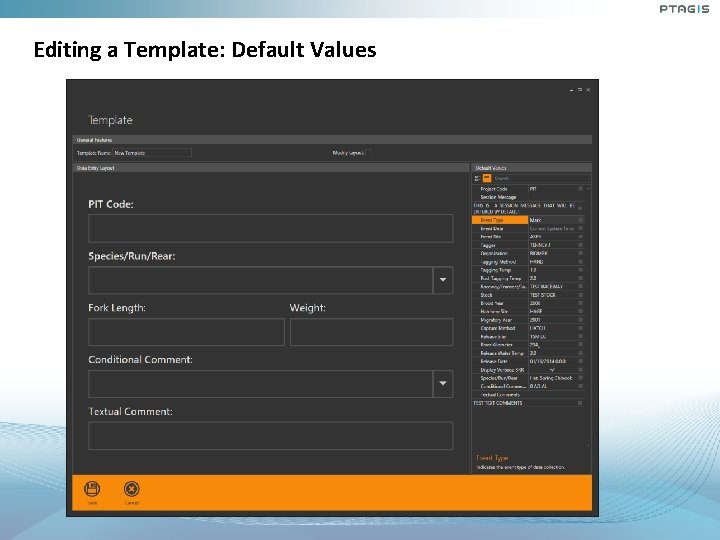Click the TEST TEXT COMMENTS value
The height and width of the screenshot is (540, 720).
[498, 403]
